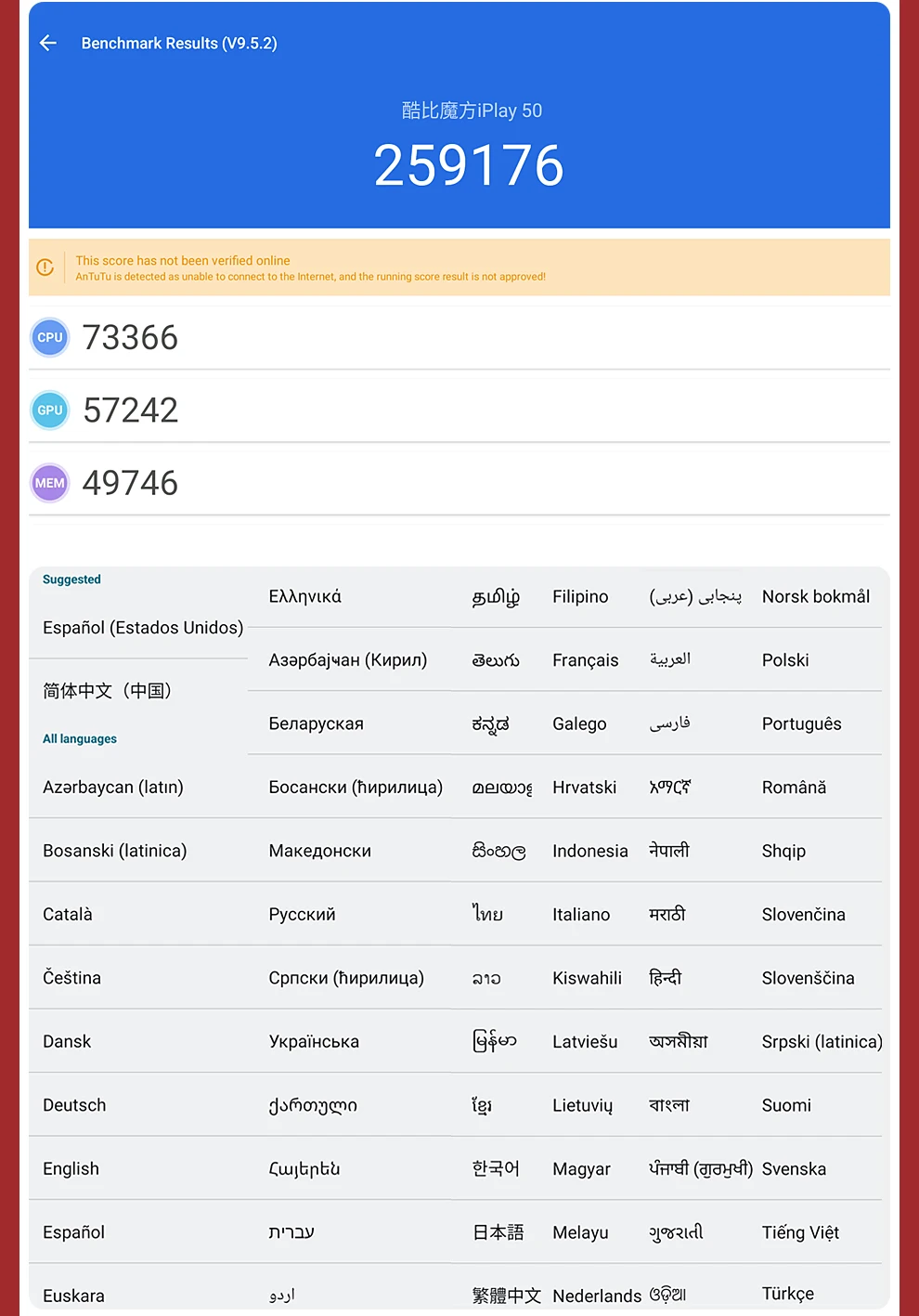Choose 繁體中文 language

pyautogui.click(x=506, y=1296)
